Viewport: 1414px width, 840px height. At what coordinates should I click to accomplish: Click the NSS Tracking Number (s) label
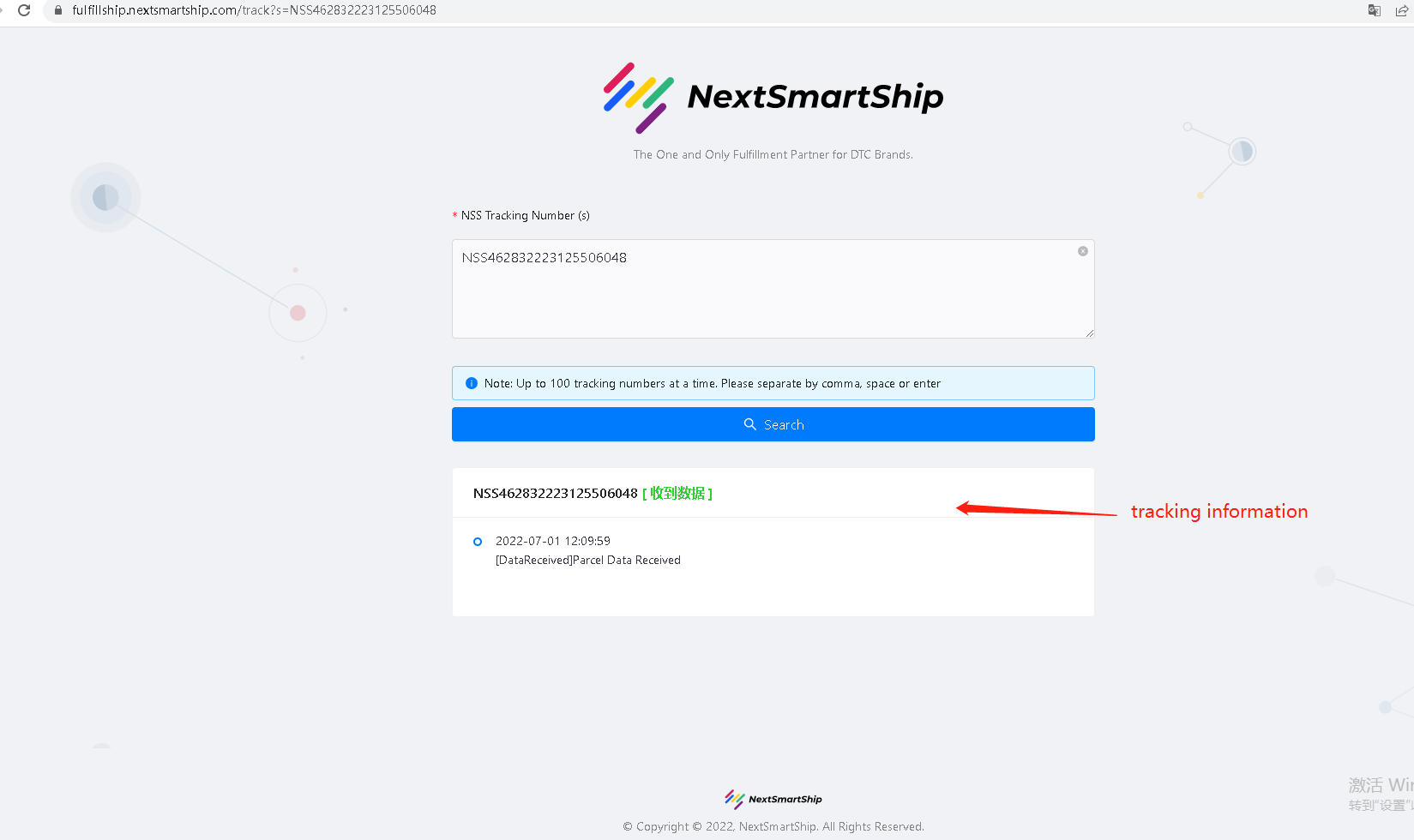(525, 215)
